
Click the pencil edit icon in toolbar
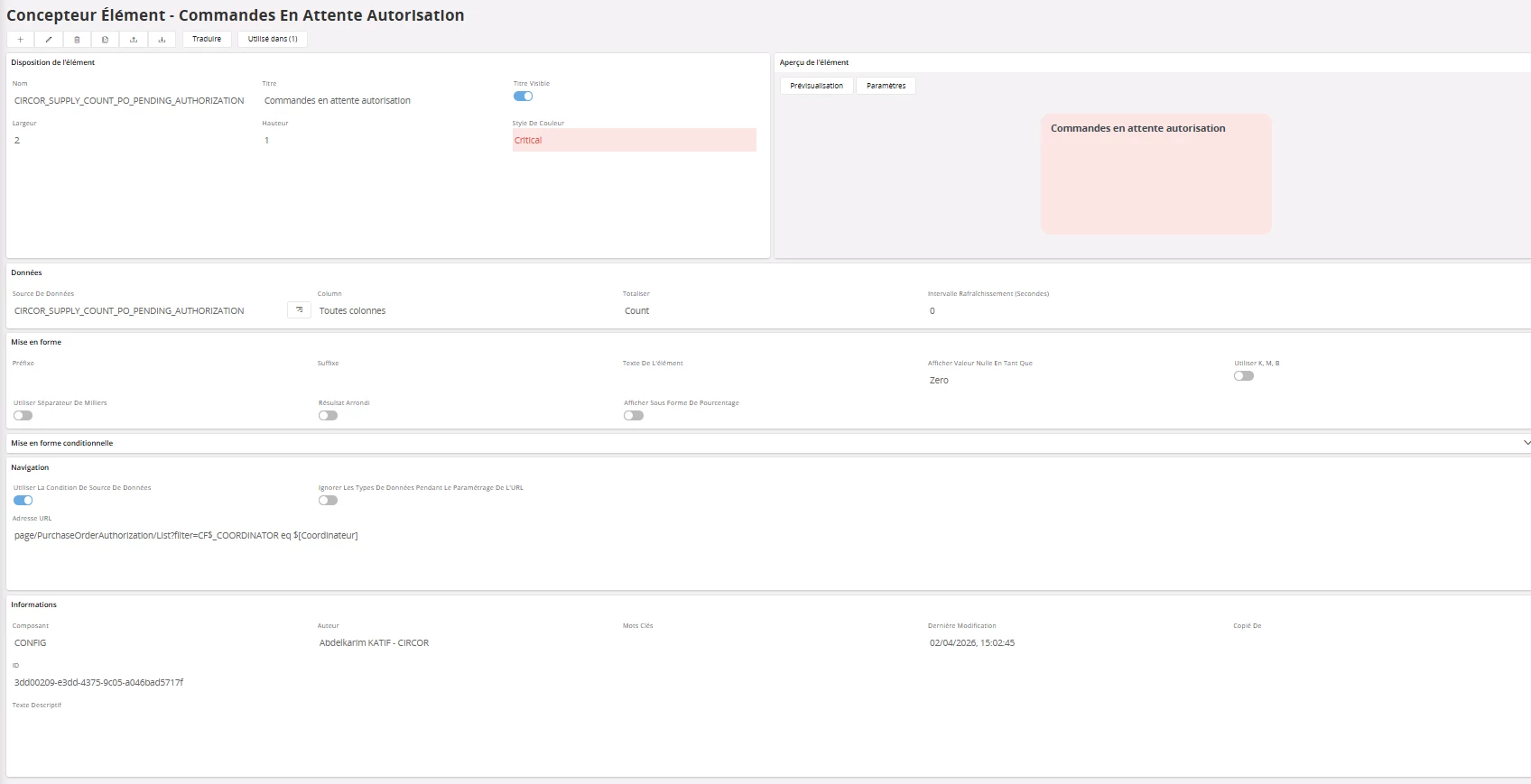point(49,39)
